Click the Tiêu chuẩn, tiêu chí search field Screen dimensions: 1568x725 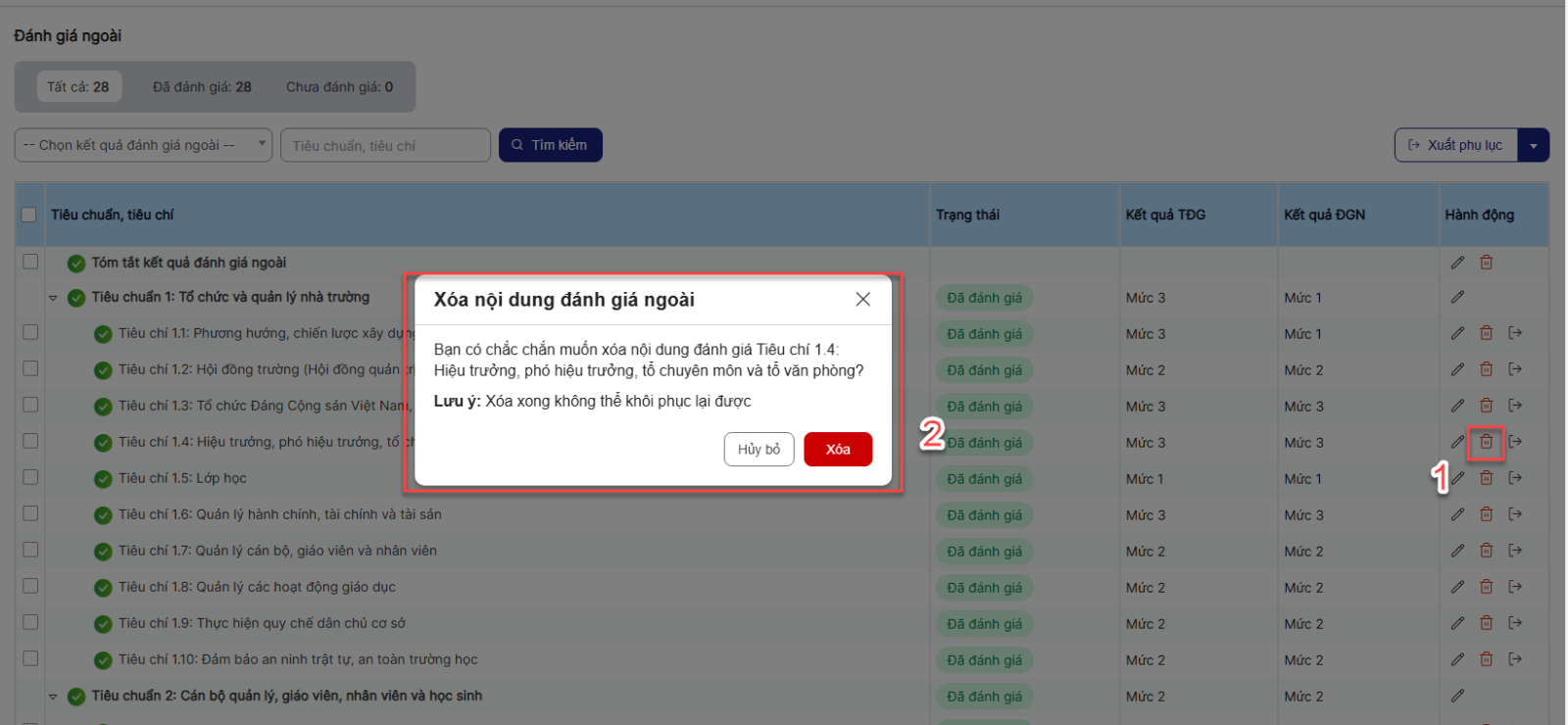pyautogui.click(x=385, y=146)
